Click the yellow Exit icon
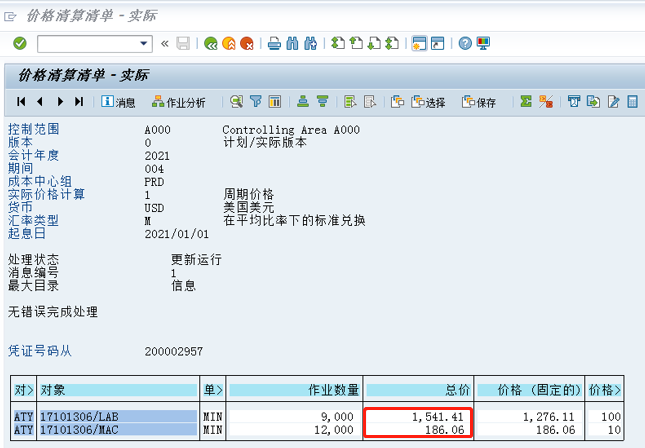645x448 pixels. 229,43
